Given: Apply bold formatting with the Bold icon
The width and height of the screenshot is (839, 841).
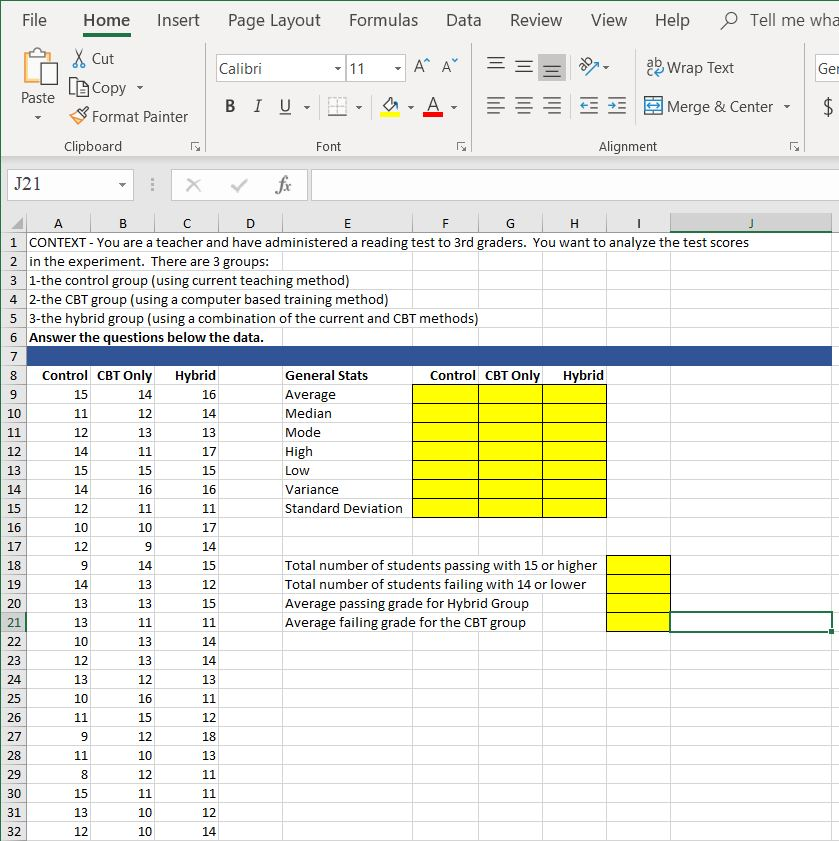Looking at the screenshot, I should coord(229,106).
